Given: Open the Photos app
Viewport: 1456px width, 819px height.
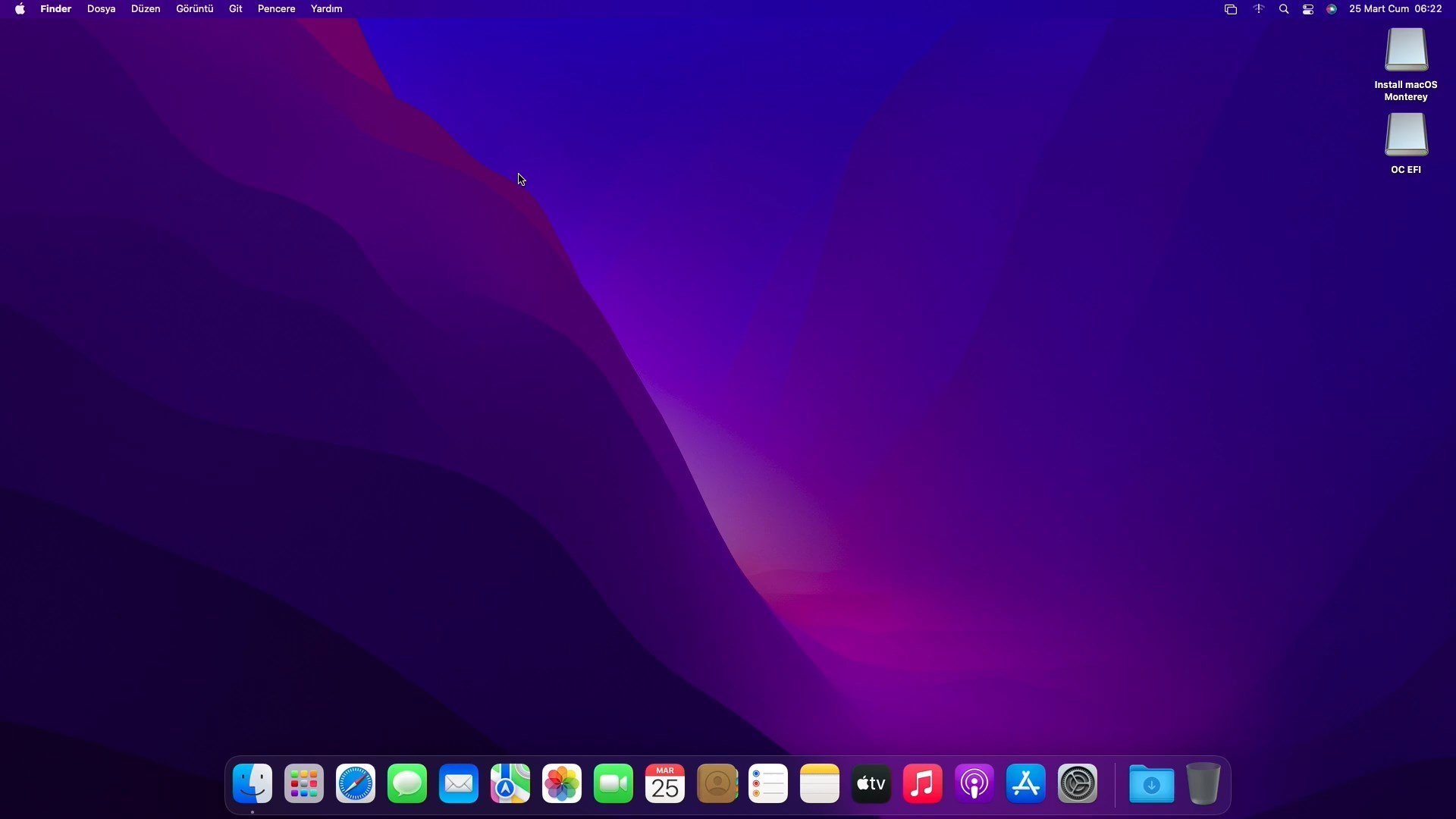Looking at the screenshot, I should point(562,784).
